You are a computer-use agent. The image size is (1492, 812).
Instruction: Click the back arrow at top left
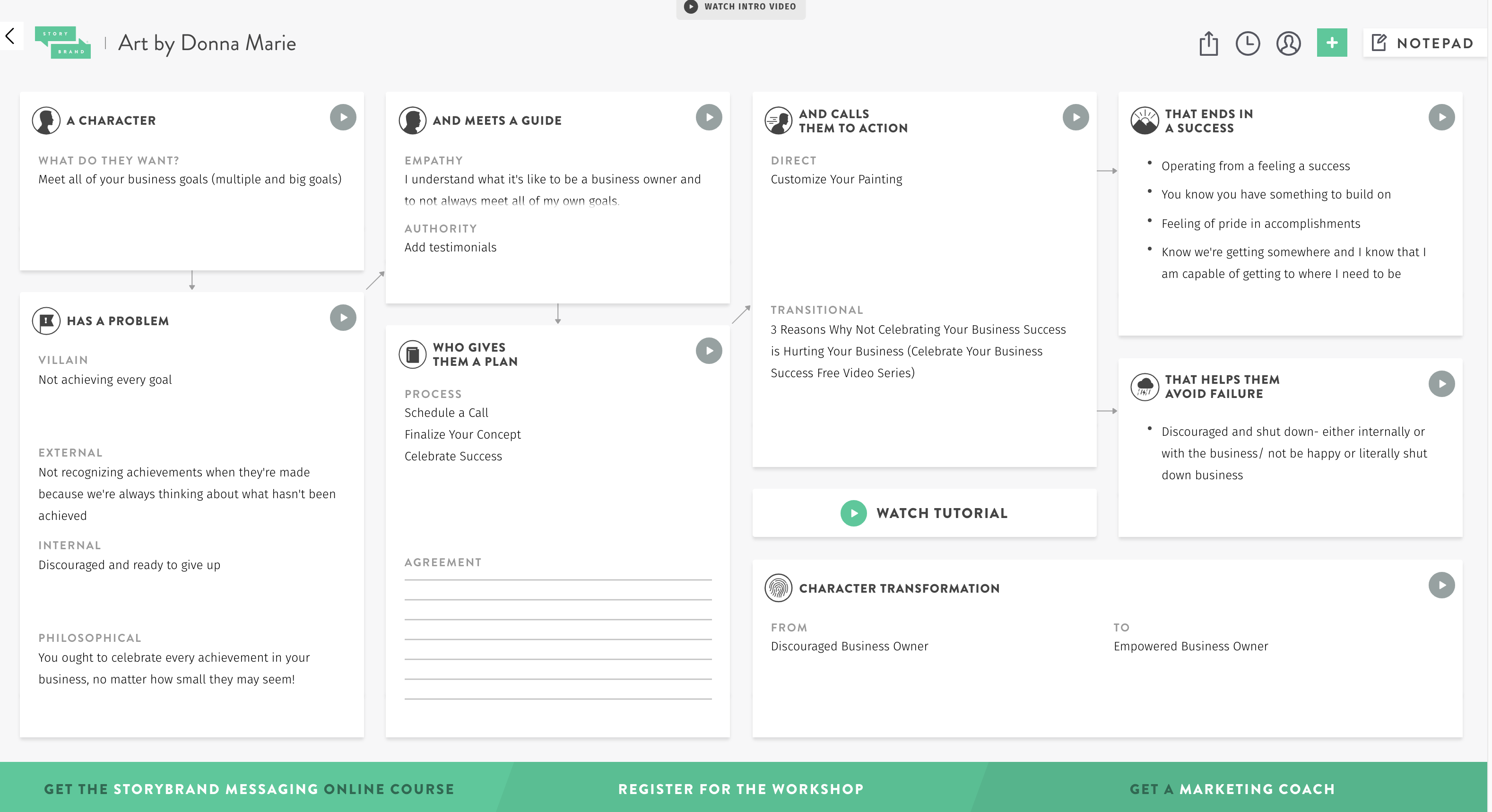coord(10,36)
